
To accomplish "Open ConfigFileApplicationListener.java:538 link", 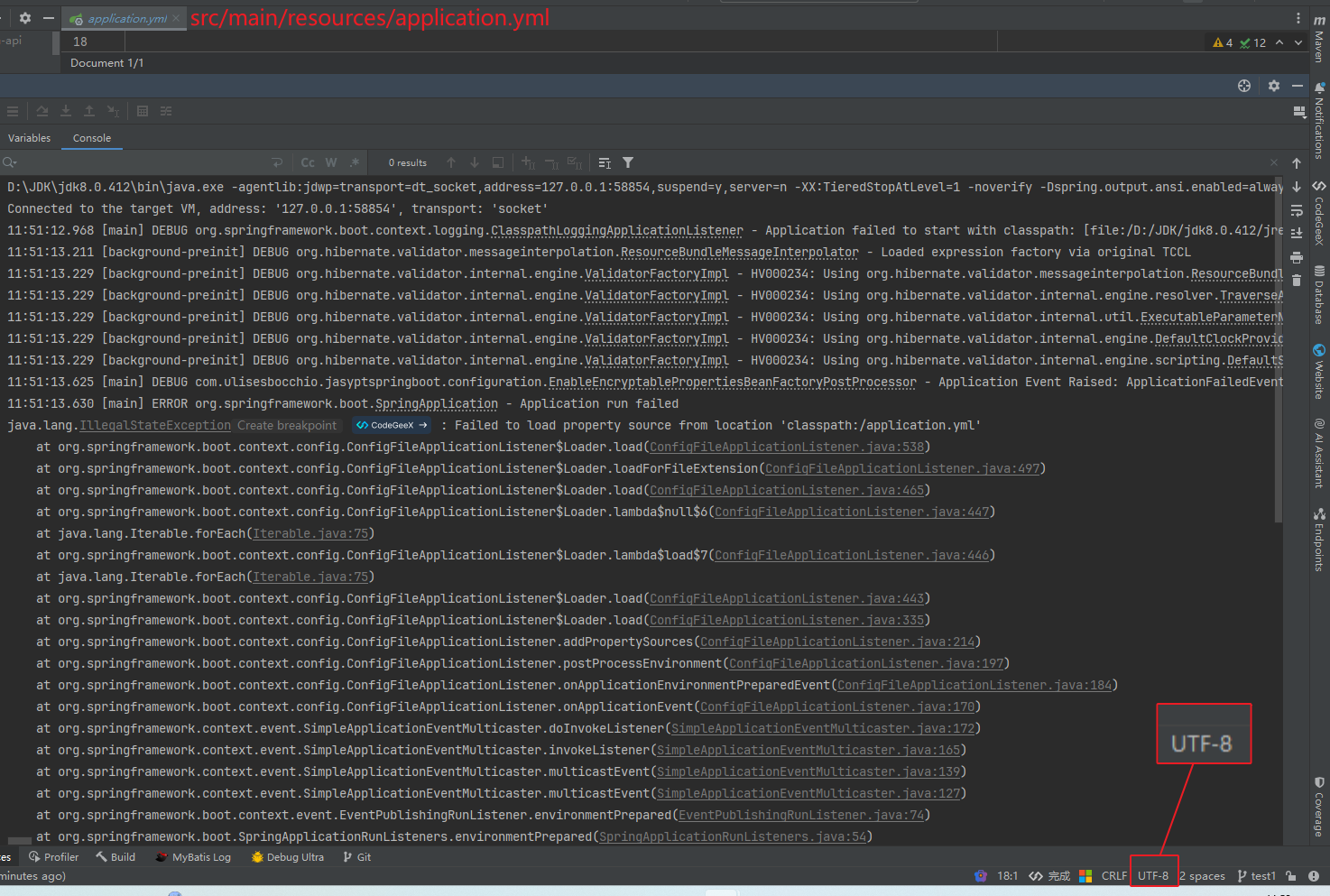I will [x=787, y=447].
